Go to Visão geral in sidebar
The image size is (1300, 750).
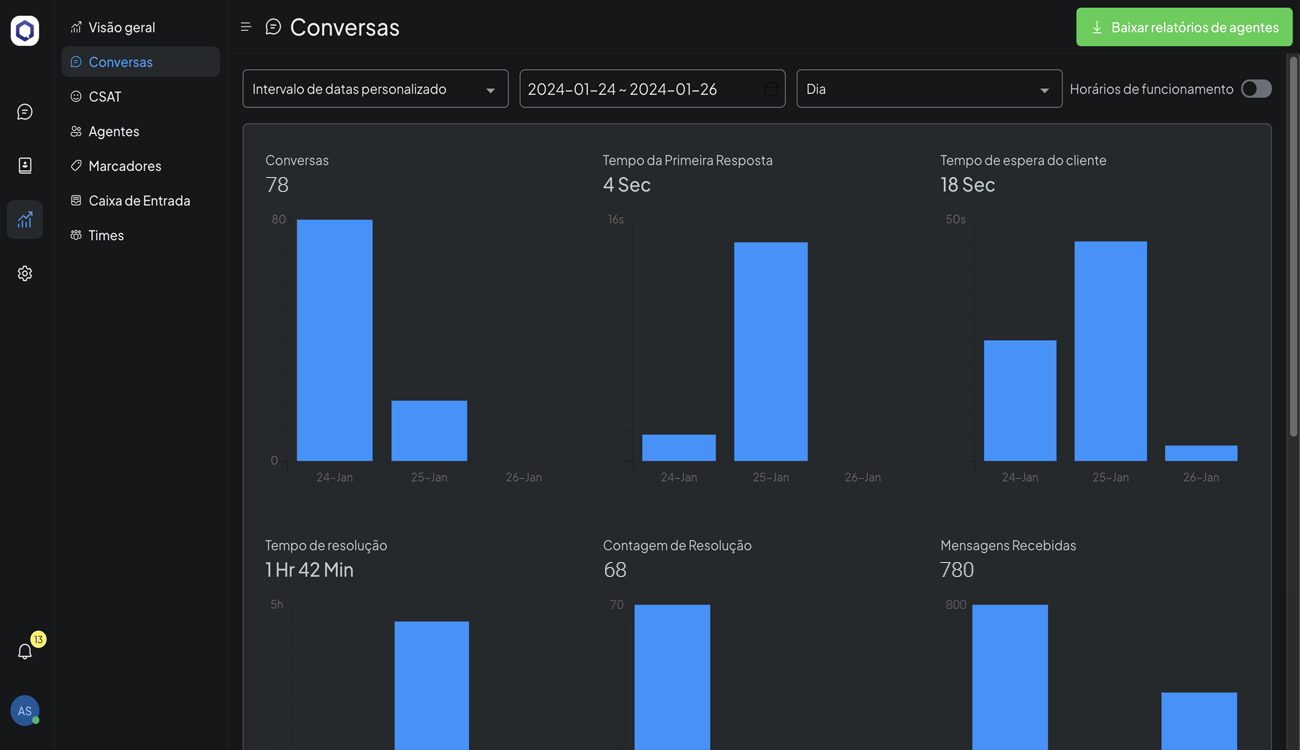click(x=121, y=27)
